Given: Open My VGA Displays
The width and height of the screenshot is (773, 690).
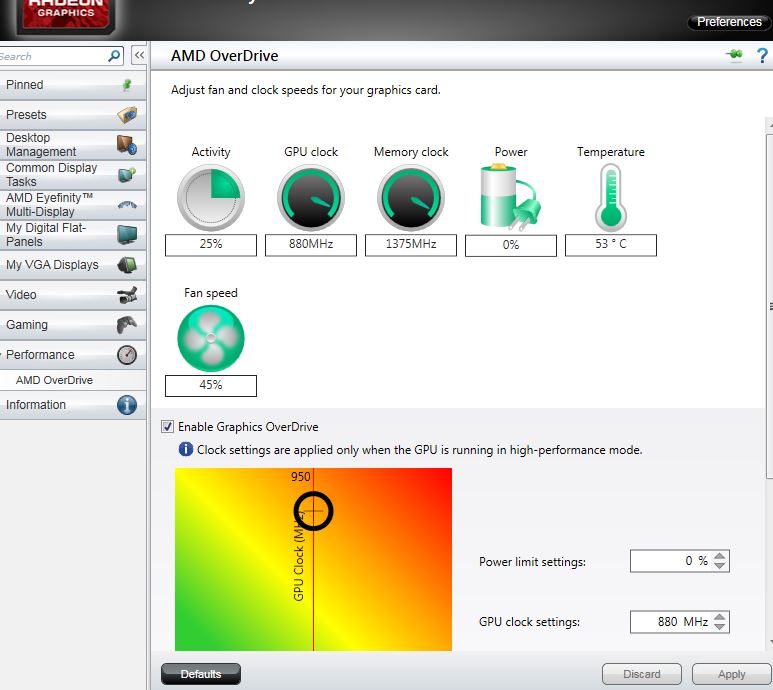Looking at the screenshot, I should 72,265.
